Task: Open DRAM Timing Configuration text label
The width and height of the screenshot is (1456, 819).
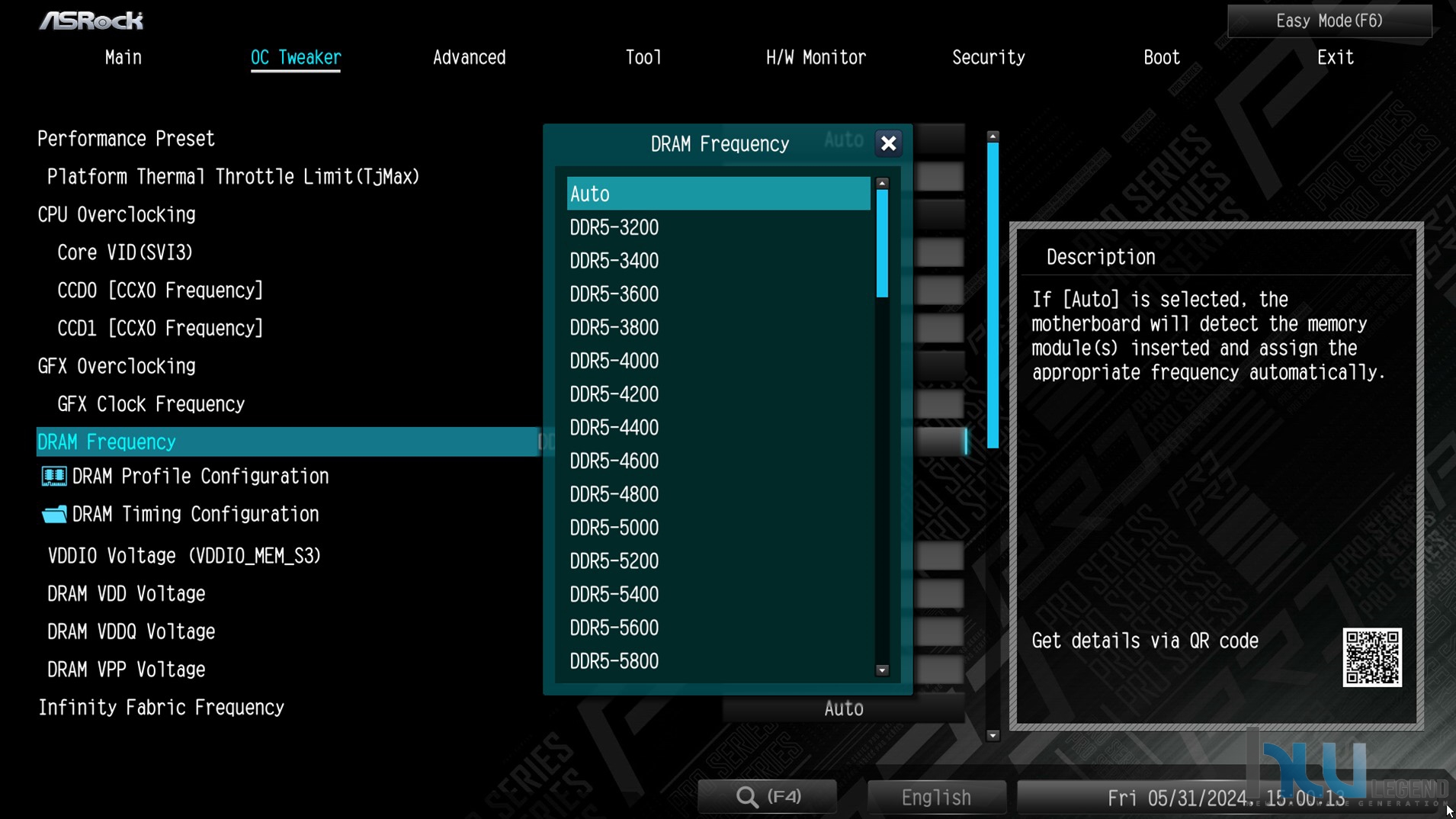Action: click(195, 515)
